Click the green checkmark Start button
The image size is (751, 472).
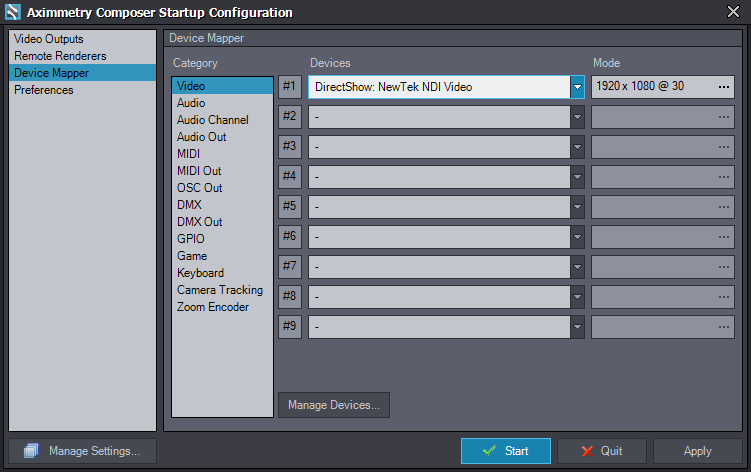[x=505, y=451]
